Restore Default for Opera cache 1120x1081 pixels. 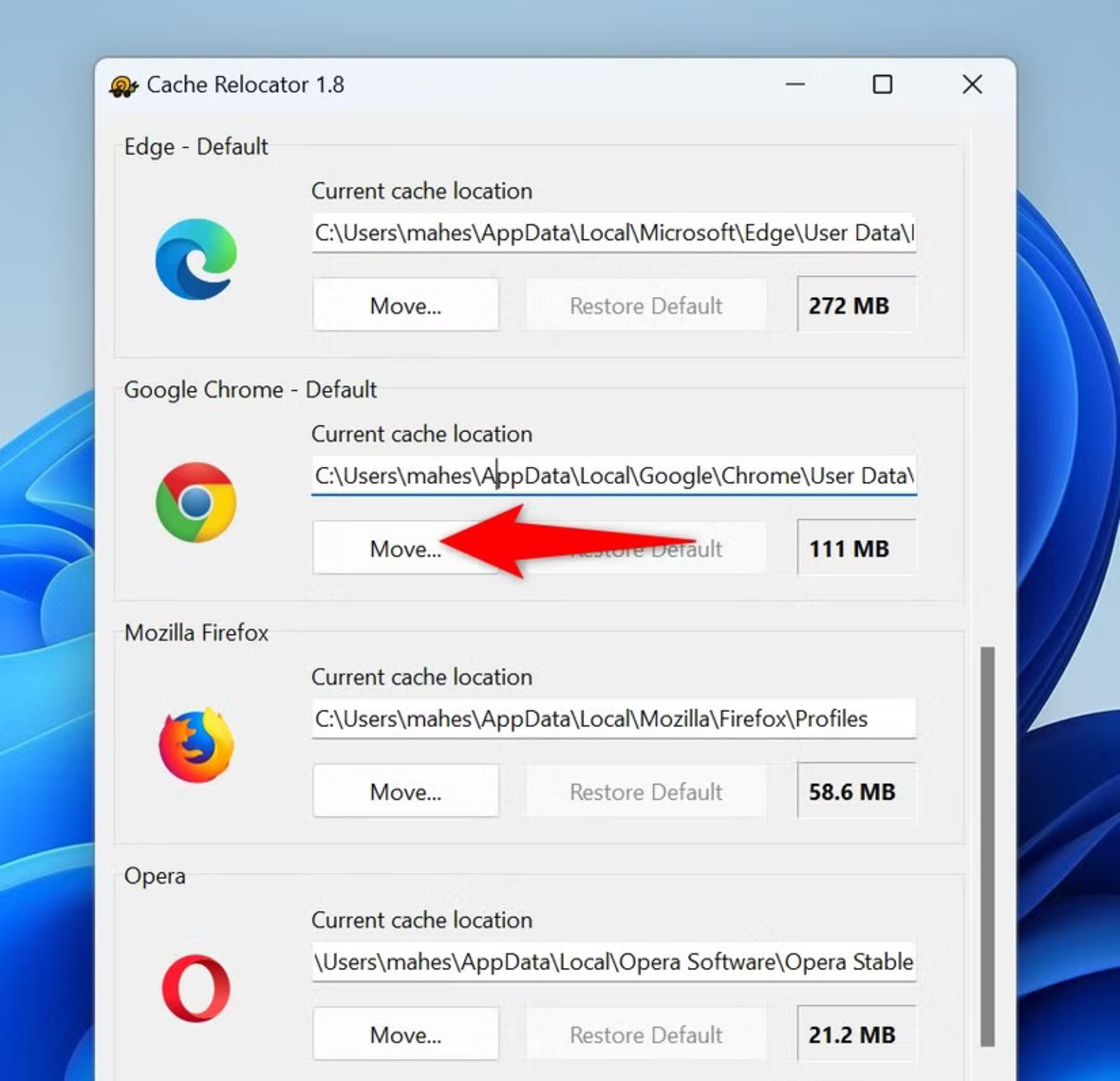point(646,1034)
